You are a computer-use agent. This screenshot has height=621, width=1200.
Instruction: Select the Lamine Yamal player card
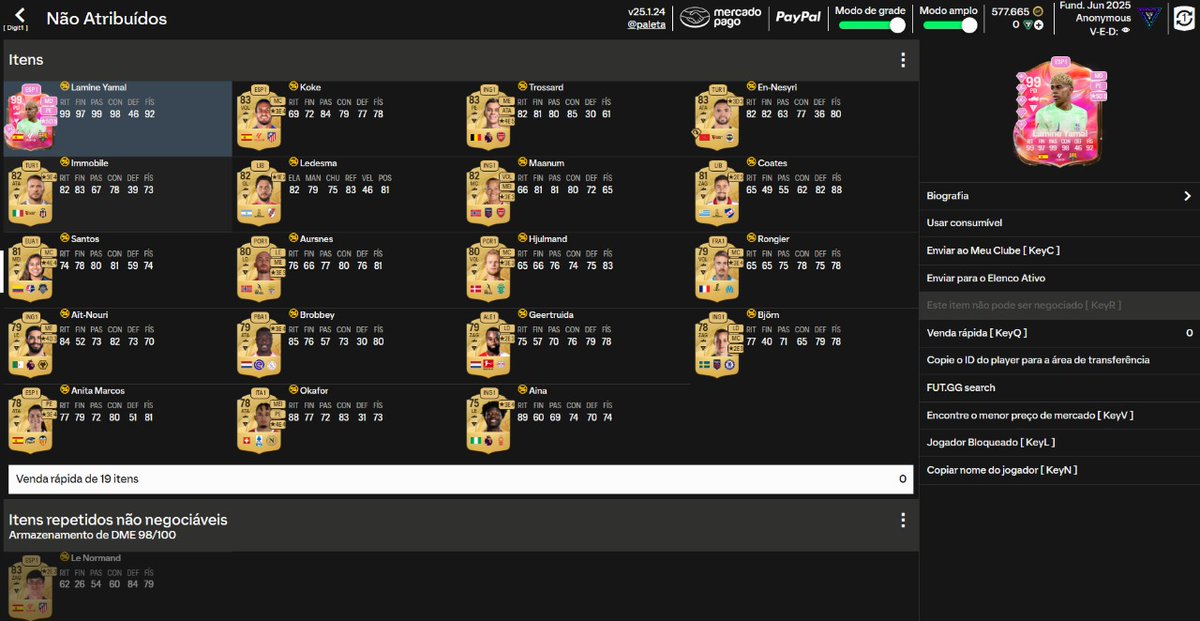pyautogui.click(x=118, y=119)
